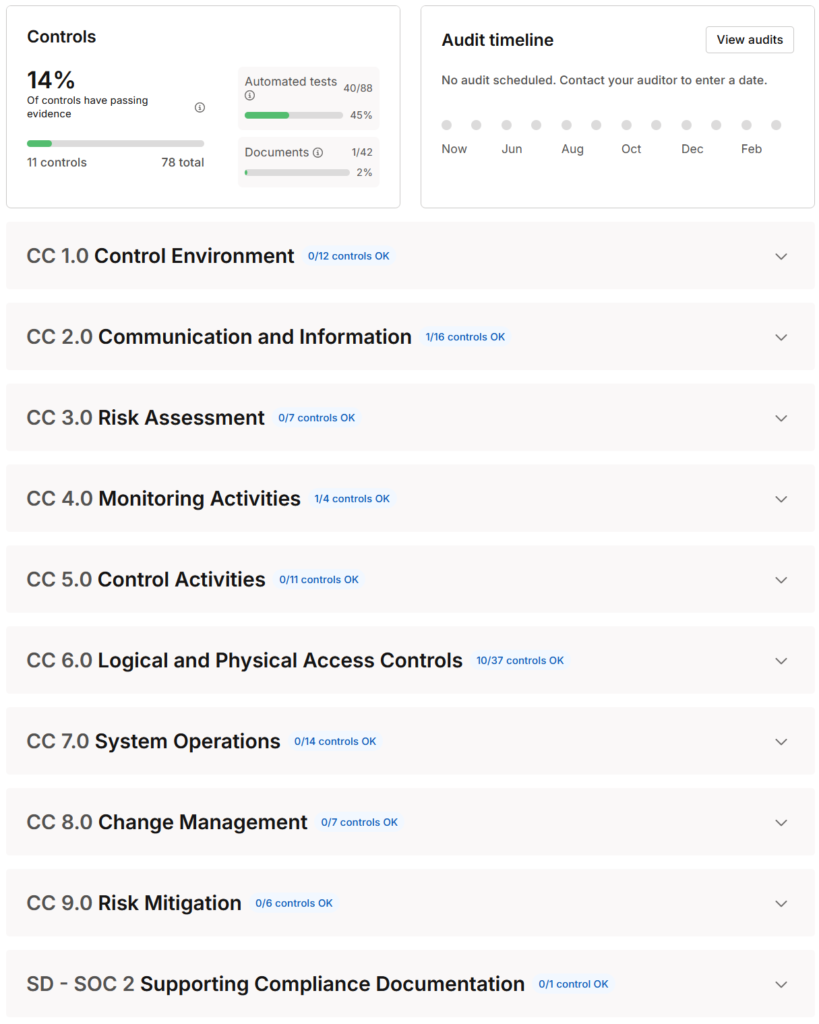The width and height of the screenshot is (819, 1024).
Task: Expand SD - SOC 2 Supporting Compliance Documentation chevron
Action: coord(781,984)
